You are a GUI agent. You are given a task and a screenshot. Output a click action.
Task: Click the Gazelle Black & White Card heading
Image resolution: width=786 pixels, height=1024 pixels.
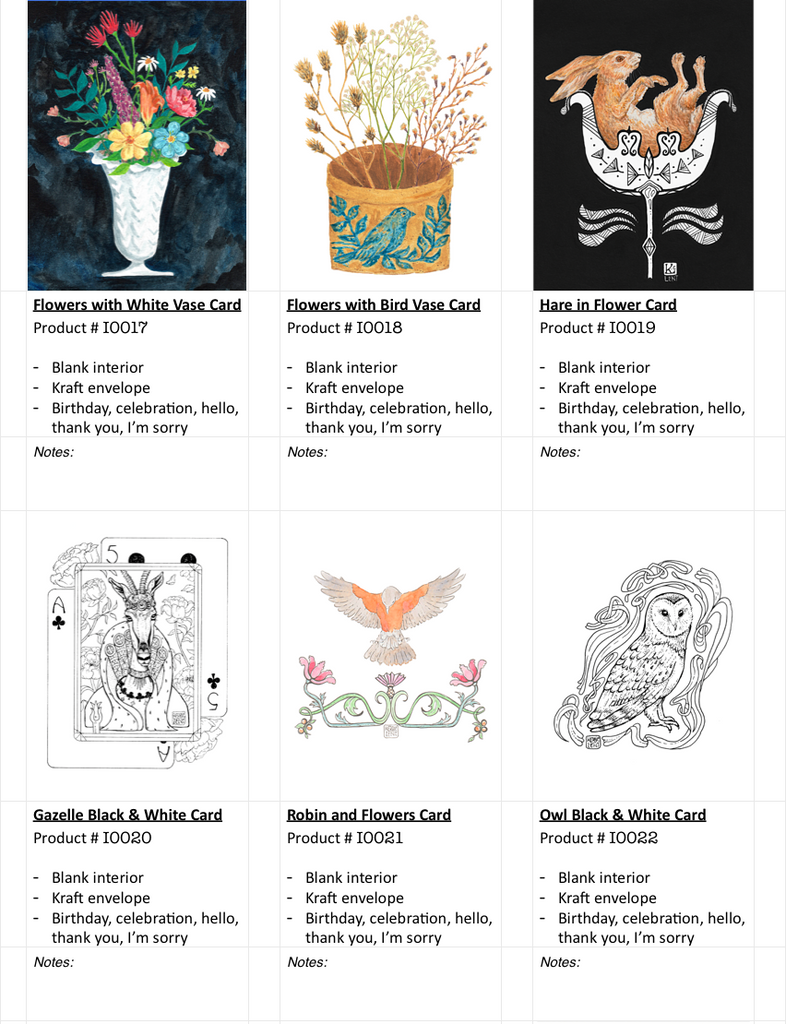(x=128, y=815)
